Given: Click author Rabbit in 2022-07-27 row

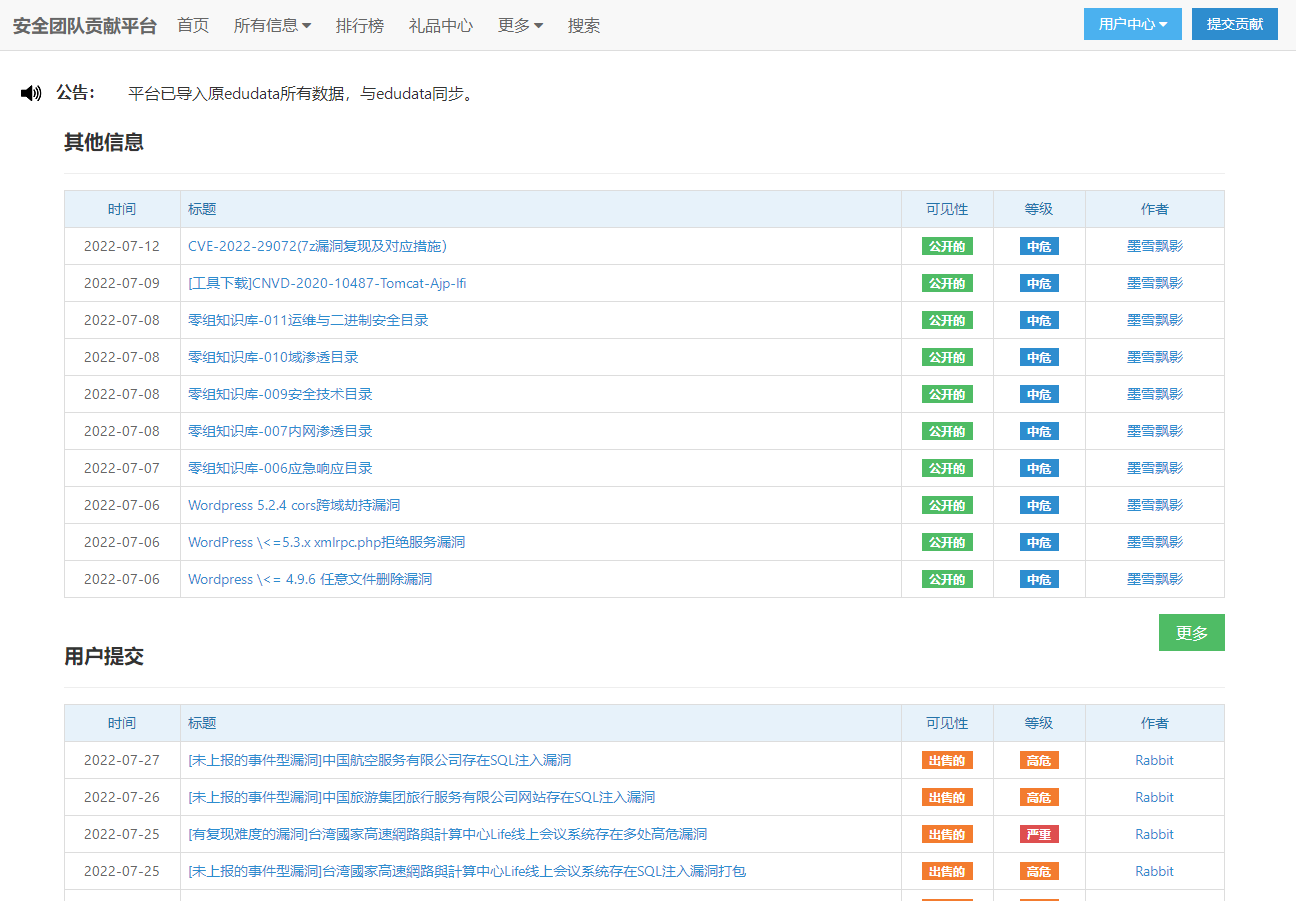Looking at the screenshot, I should tap(1154, 760).
